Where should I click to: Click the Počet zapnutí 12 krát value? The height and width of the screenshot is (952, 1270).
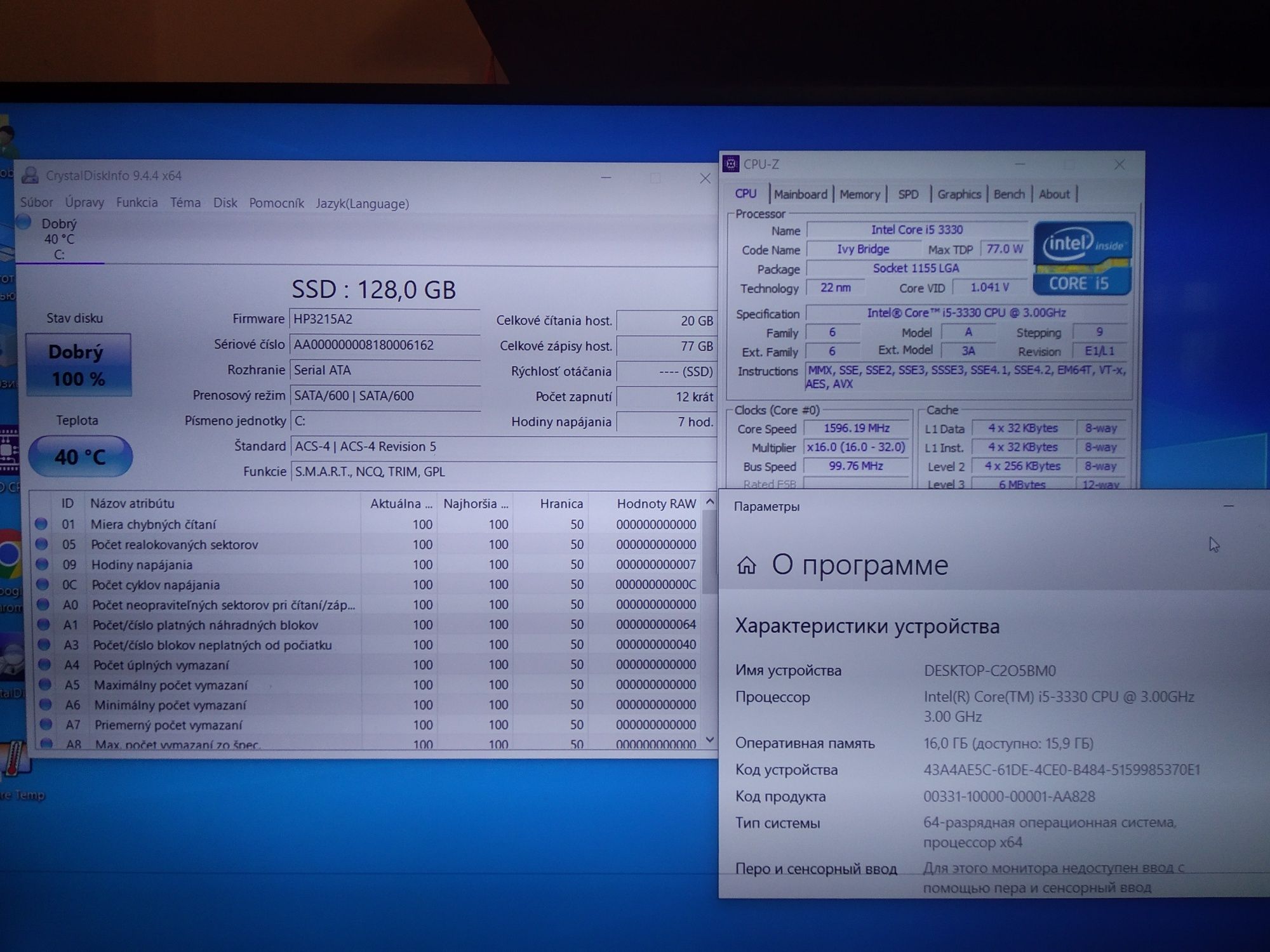point(666,397)
